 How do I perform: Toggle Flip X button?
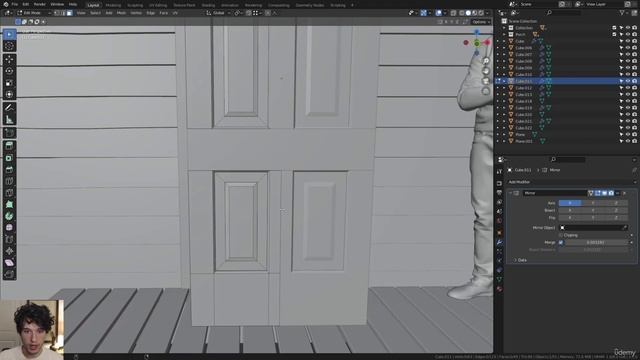tap(570, 218)
